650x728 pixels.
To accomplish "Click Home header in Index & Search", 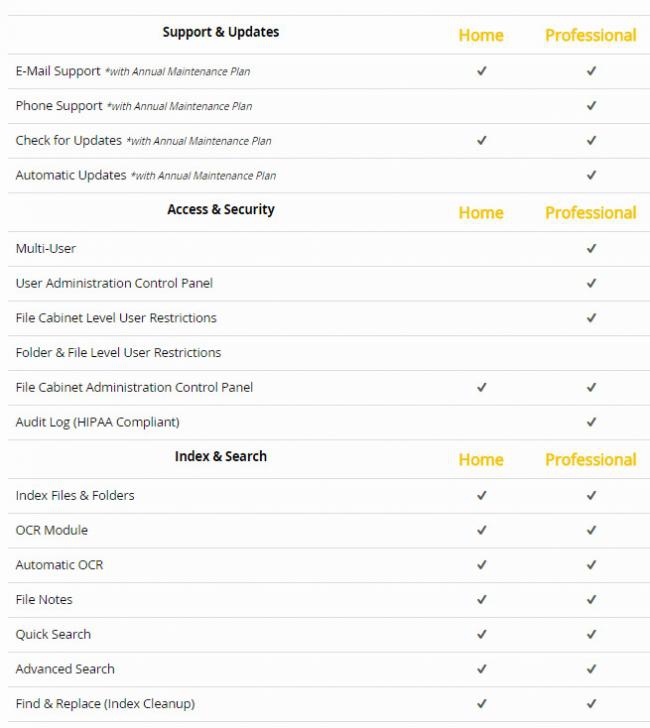I will coord(481,460).
